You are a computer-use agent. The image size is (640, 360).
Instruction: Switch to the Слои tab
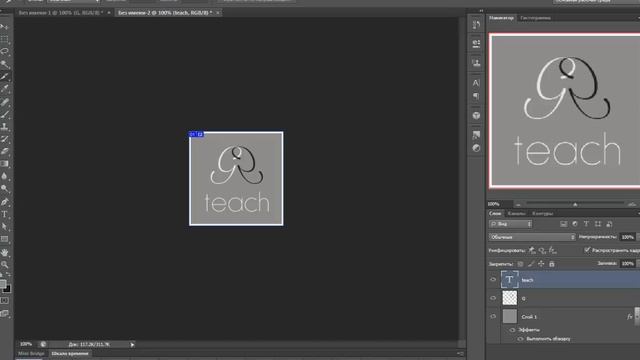495,213
